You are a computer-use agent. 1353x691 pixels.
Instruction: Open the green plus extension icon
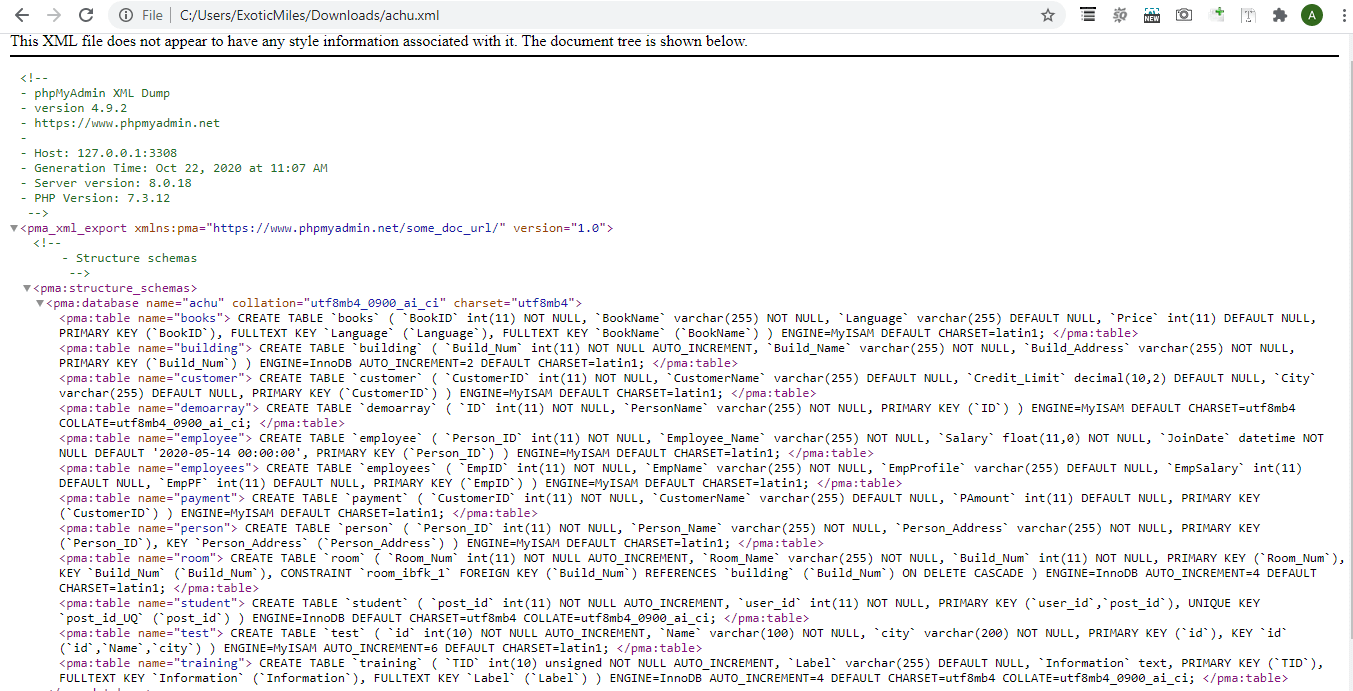(1216, 15)
